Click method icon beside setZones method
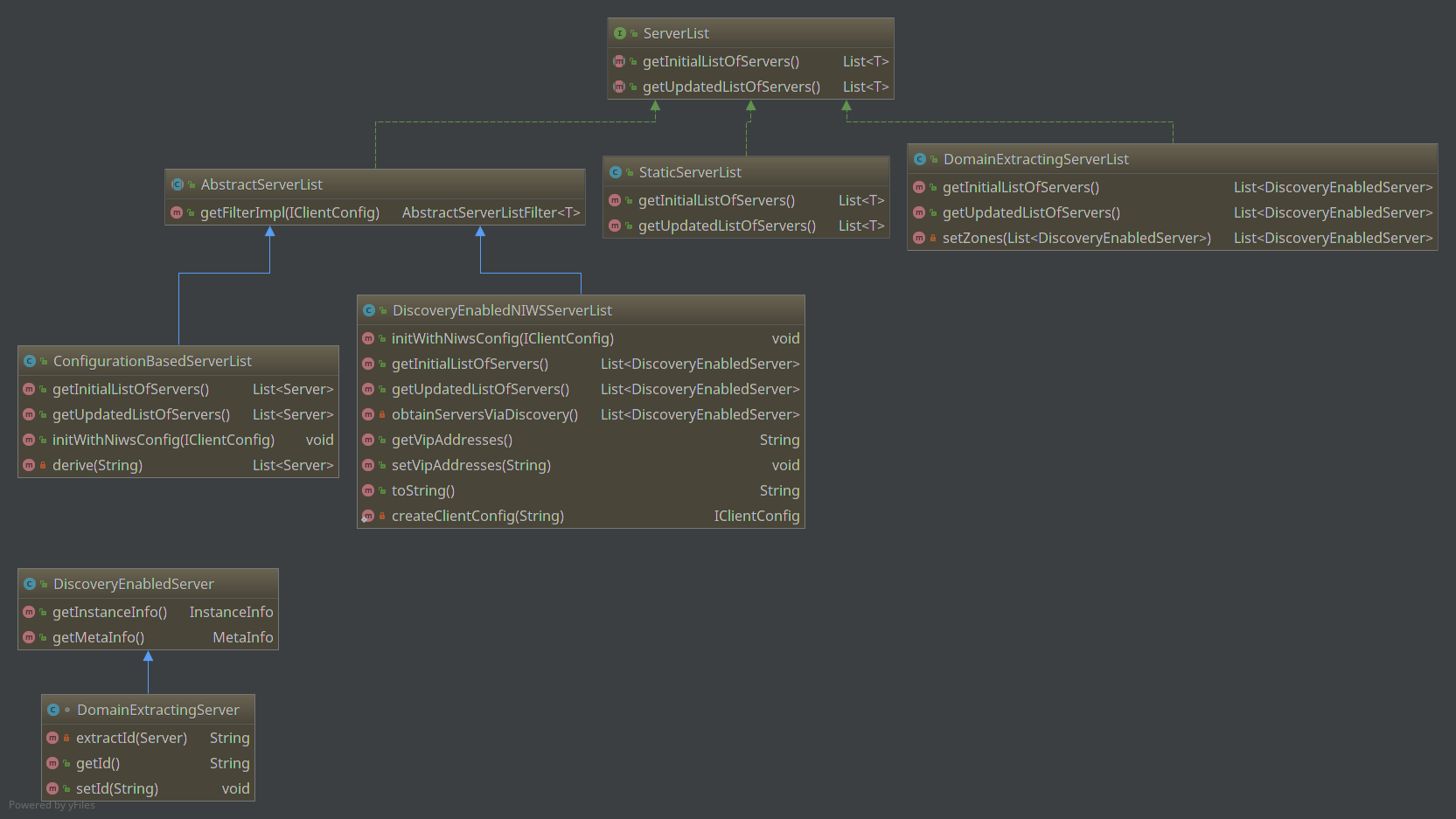The image size is (1456, 819). 919,238
